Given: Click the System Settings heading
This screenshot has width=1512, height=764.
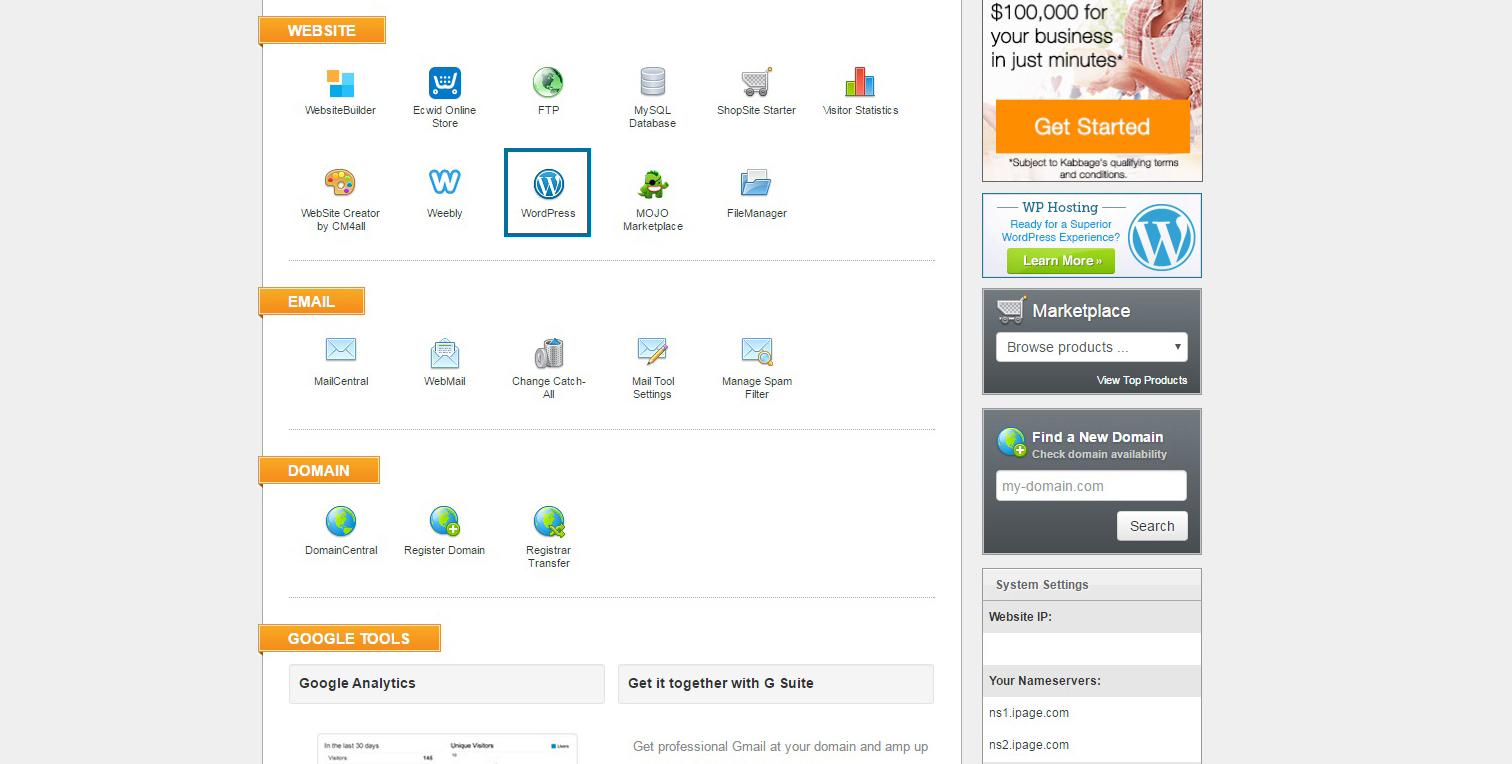Looking at the screenshot, I should 1042,585.
